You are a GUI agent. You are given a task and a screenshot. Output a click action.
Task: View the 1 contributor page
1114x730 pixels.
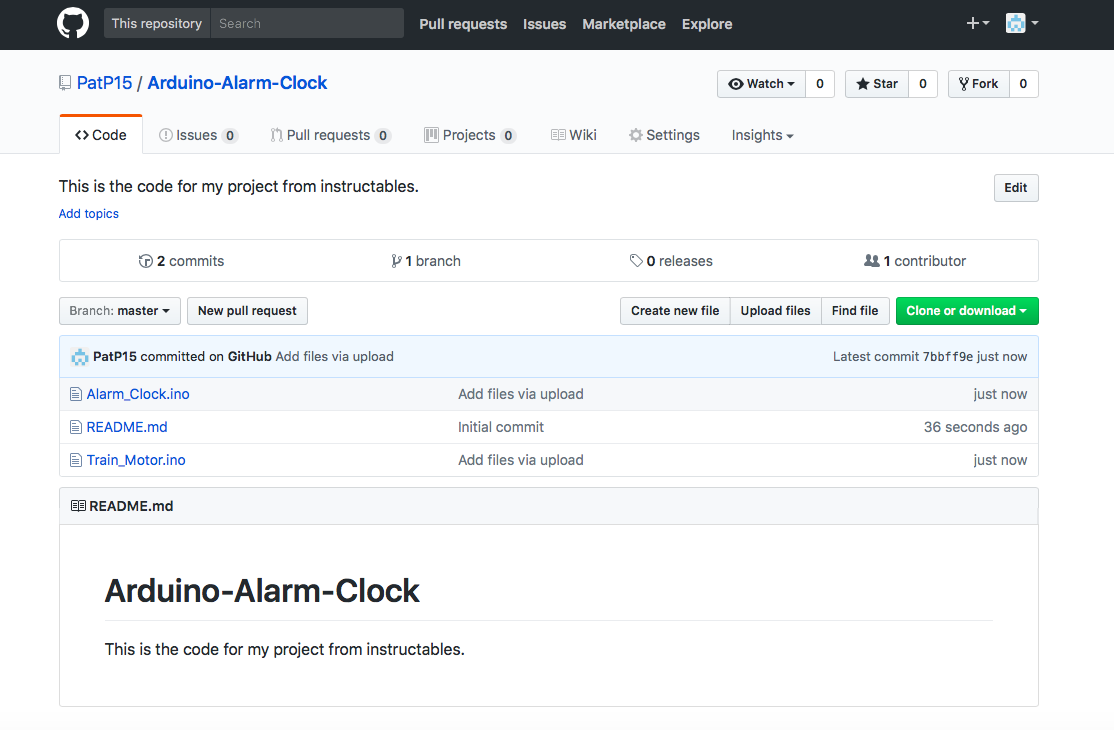tap(915, 261)
